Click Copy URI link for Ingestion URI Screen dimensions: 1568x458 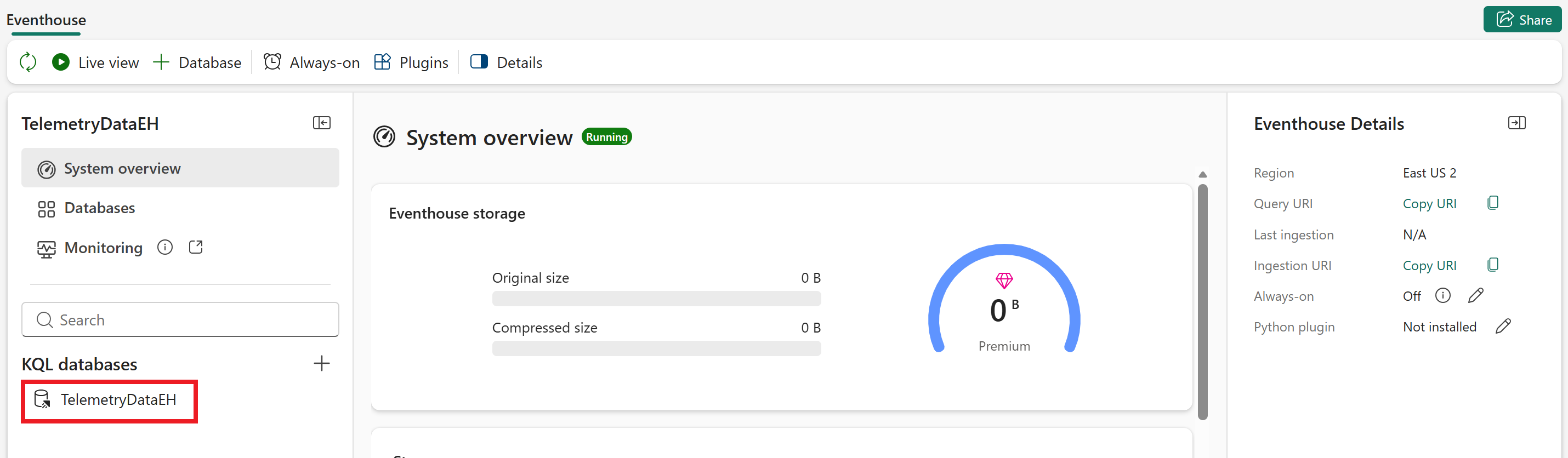point(1429,266)
